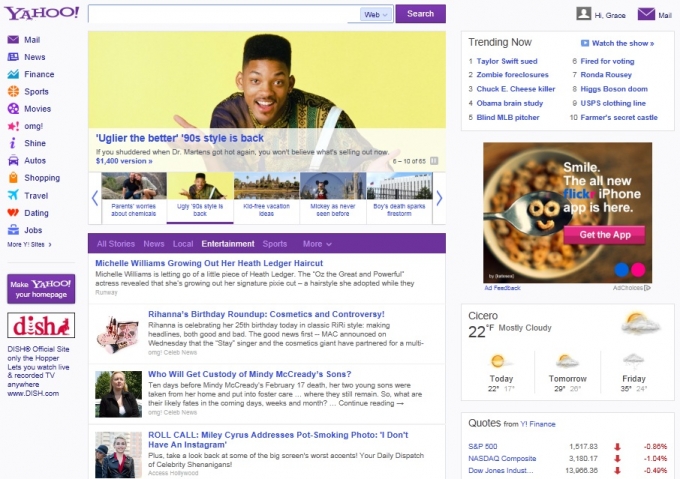Viewport: 680px width, 479px height.
Task: Click the Yahoo! logo
Action: [42, 13]
